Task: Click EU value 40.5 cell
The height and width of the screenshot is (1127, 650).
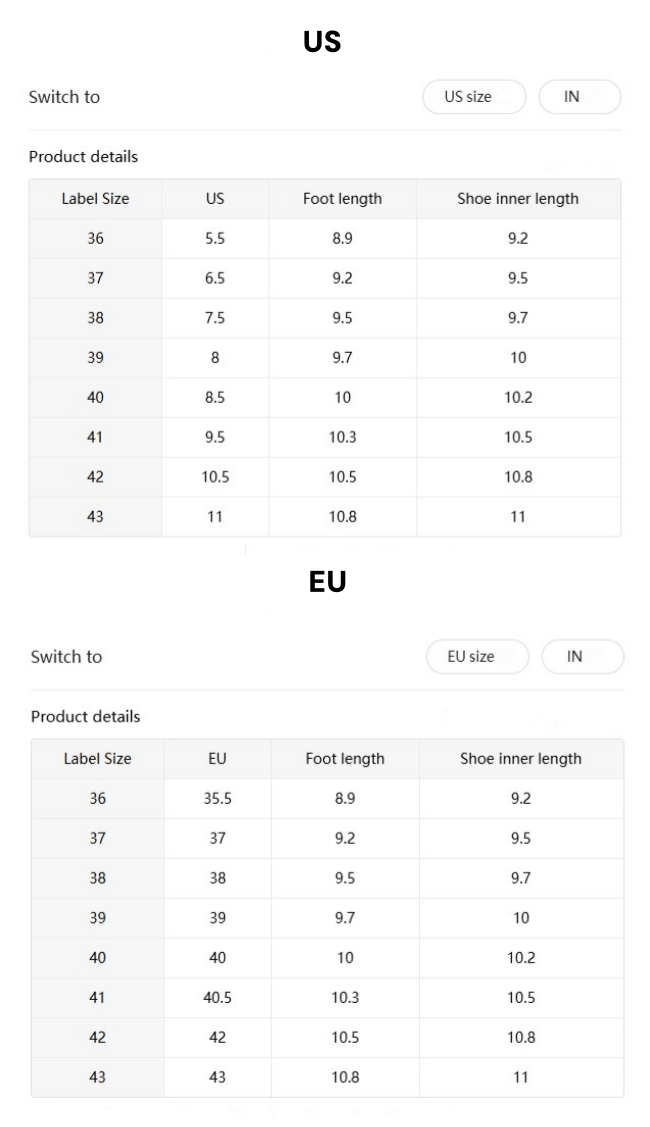Action: click(x=217, y=998)
